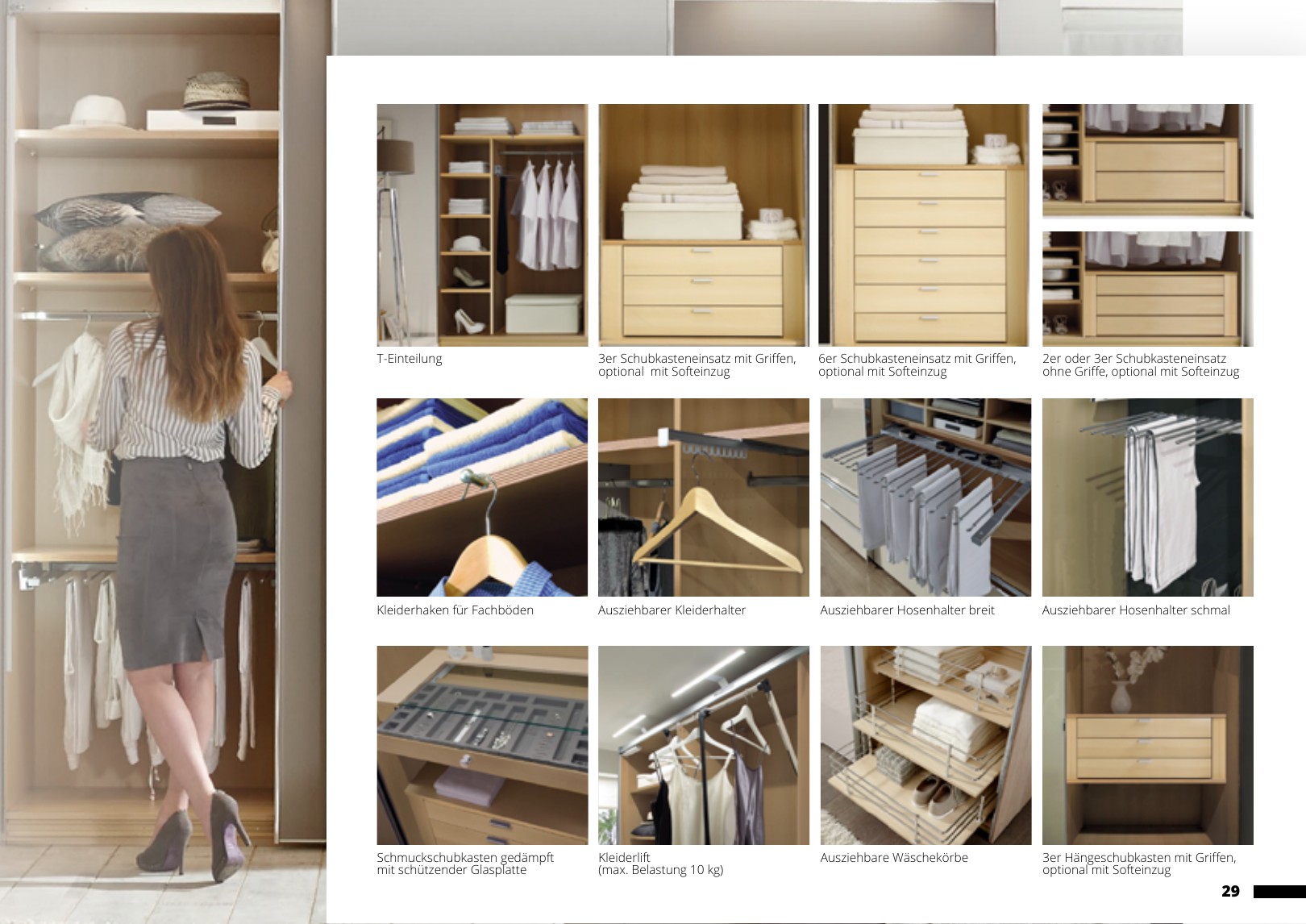The width and height of the screenshot is (1306, 924).
Task: Select the T-Einteilung wardrobe photo
Action: [482, 225]
